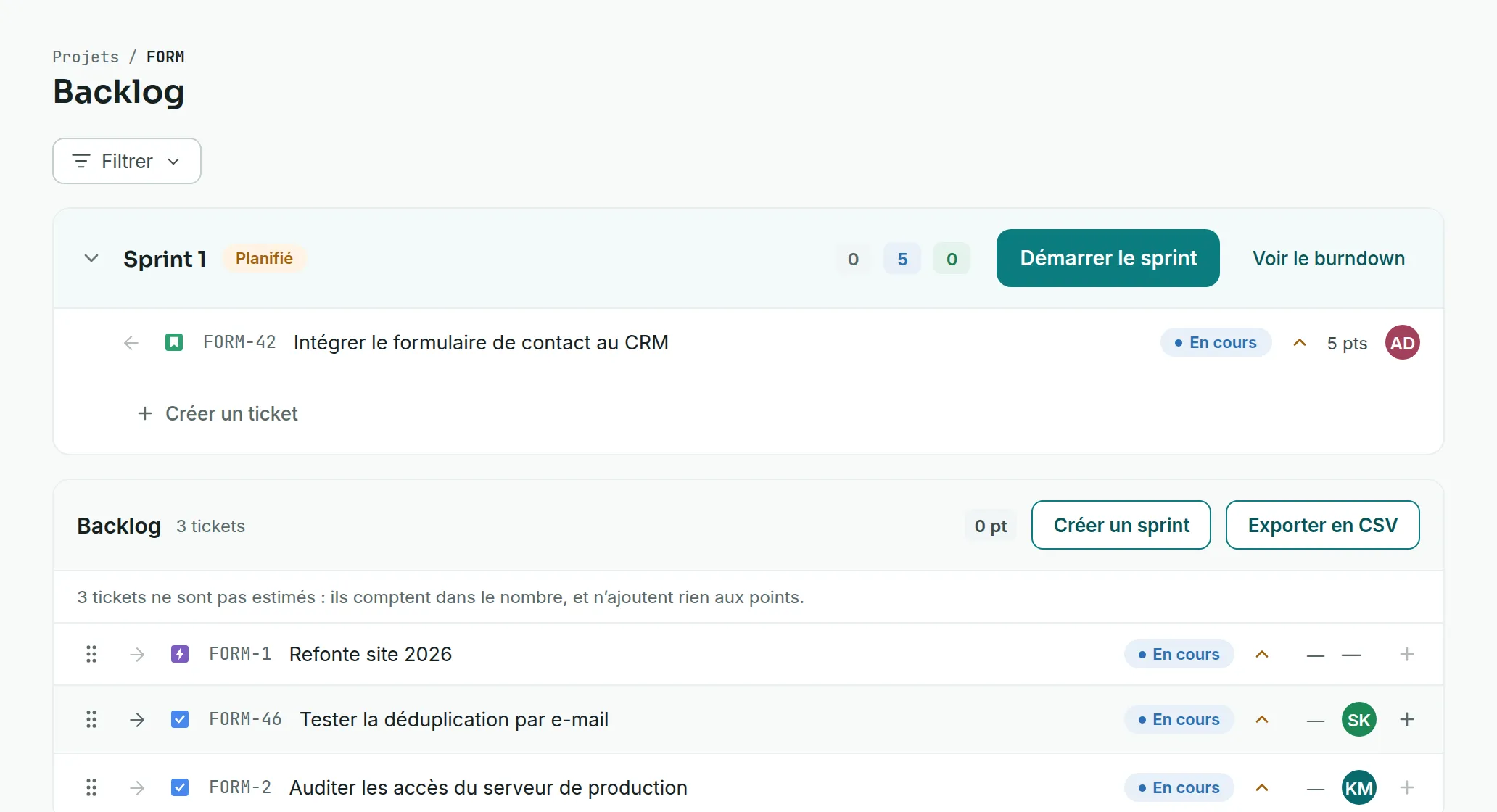Image resolution: width=1497 pixels, height=812 pixels.
Task: Open Voir le burndown link
Action: coord(1328,258)
